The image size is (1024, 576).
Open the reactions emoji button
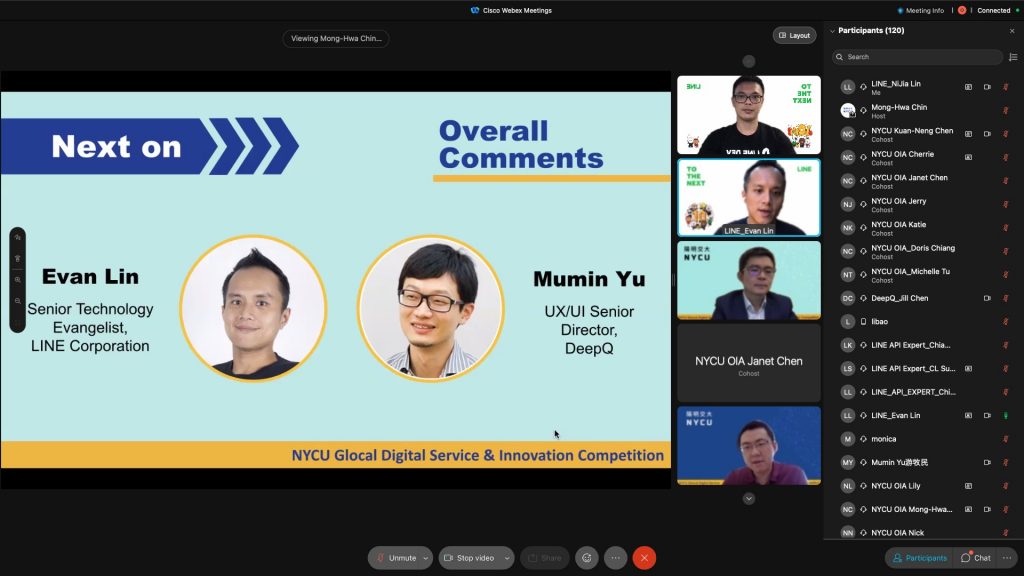point(586,558)
